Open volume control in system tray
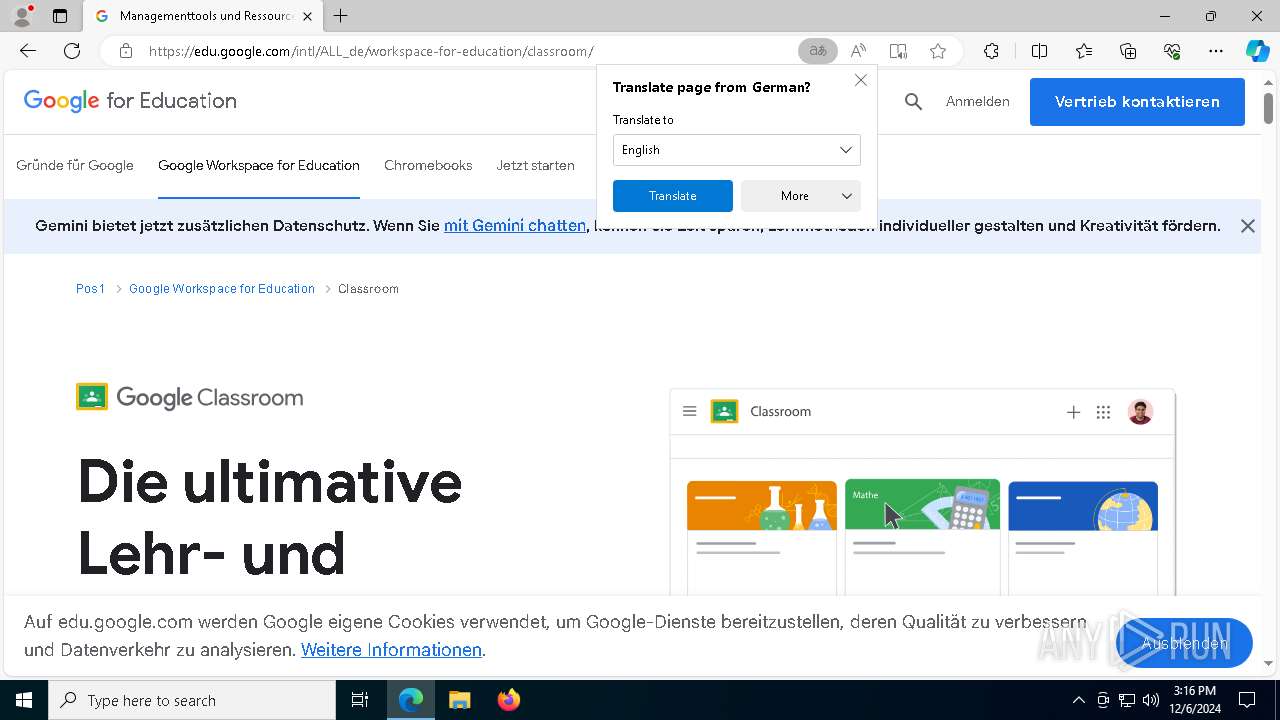This screenshot has width=1280, height=720. [1151, 700]
